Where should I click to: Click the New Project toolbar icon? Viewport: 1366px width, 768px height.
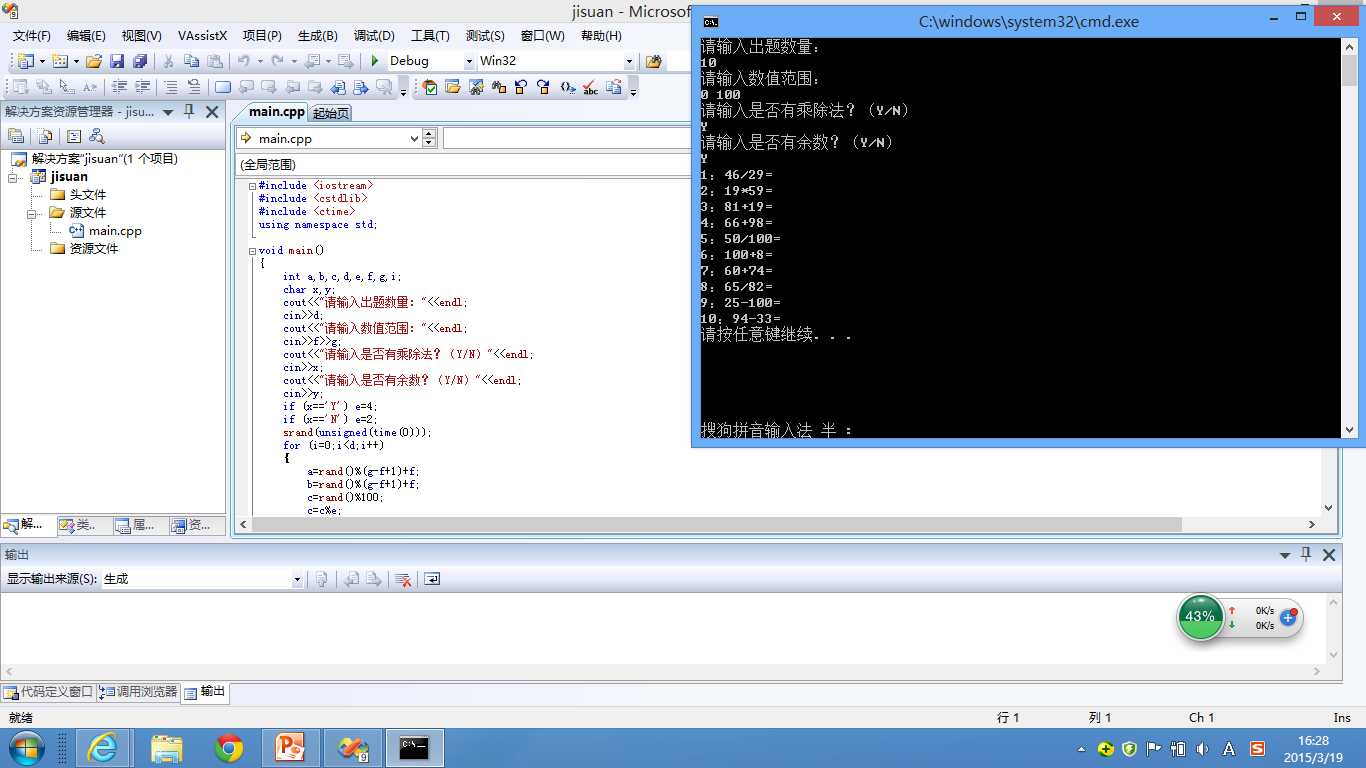(x=25, y=61)
